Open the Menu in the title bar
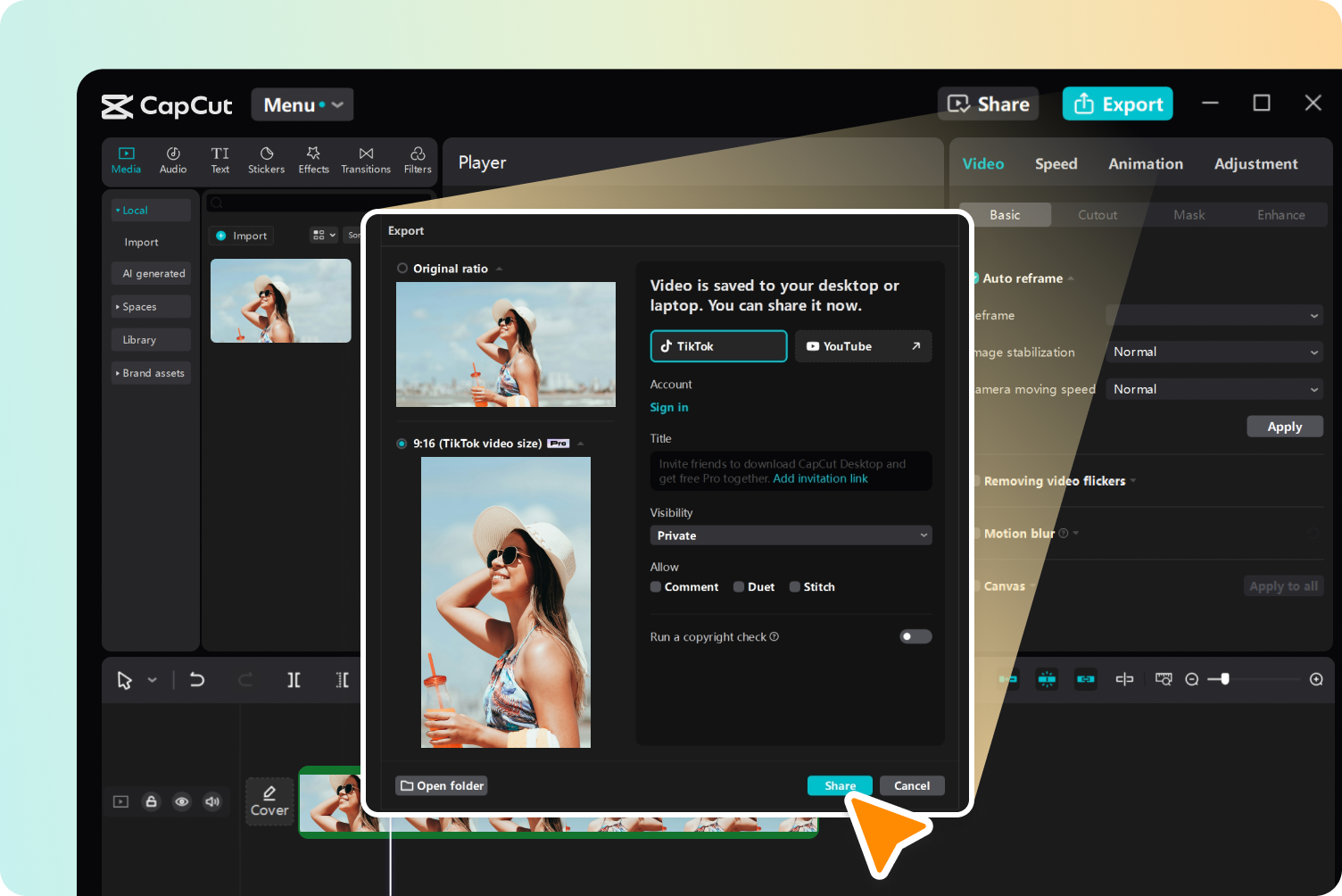This screenshot has height=896, width=1342. tap(302, 104)
